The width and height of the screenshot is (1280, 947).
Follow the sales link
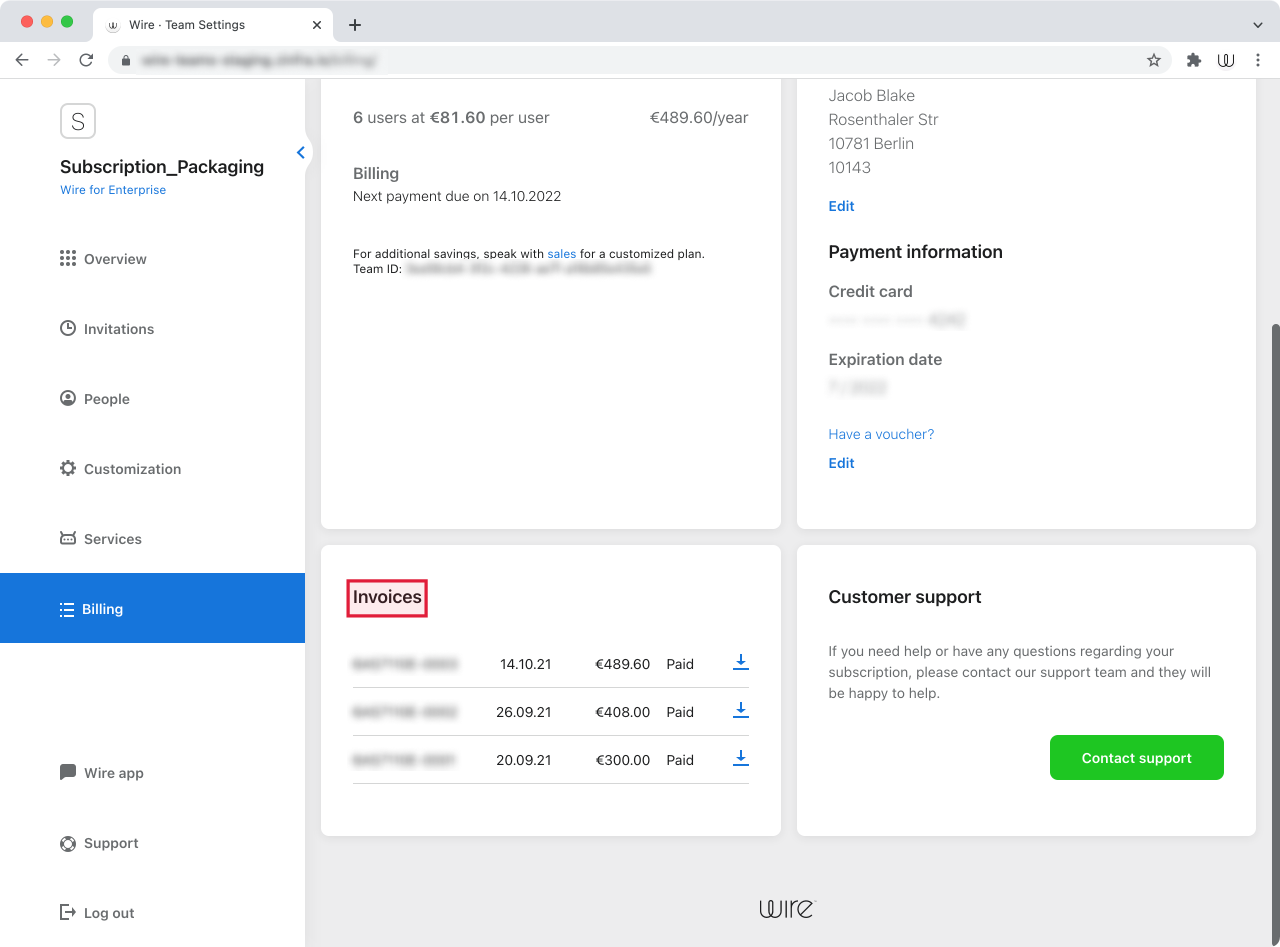pos(561,254)
